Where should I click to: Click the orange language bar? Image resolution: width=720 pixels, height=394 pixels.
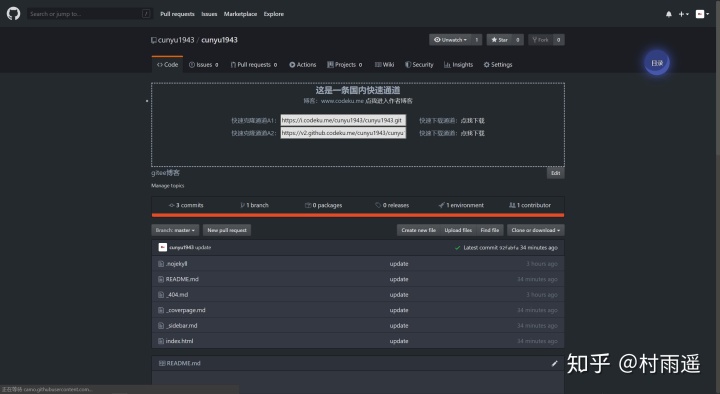[x=358, y=215]
